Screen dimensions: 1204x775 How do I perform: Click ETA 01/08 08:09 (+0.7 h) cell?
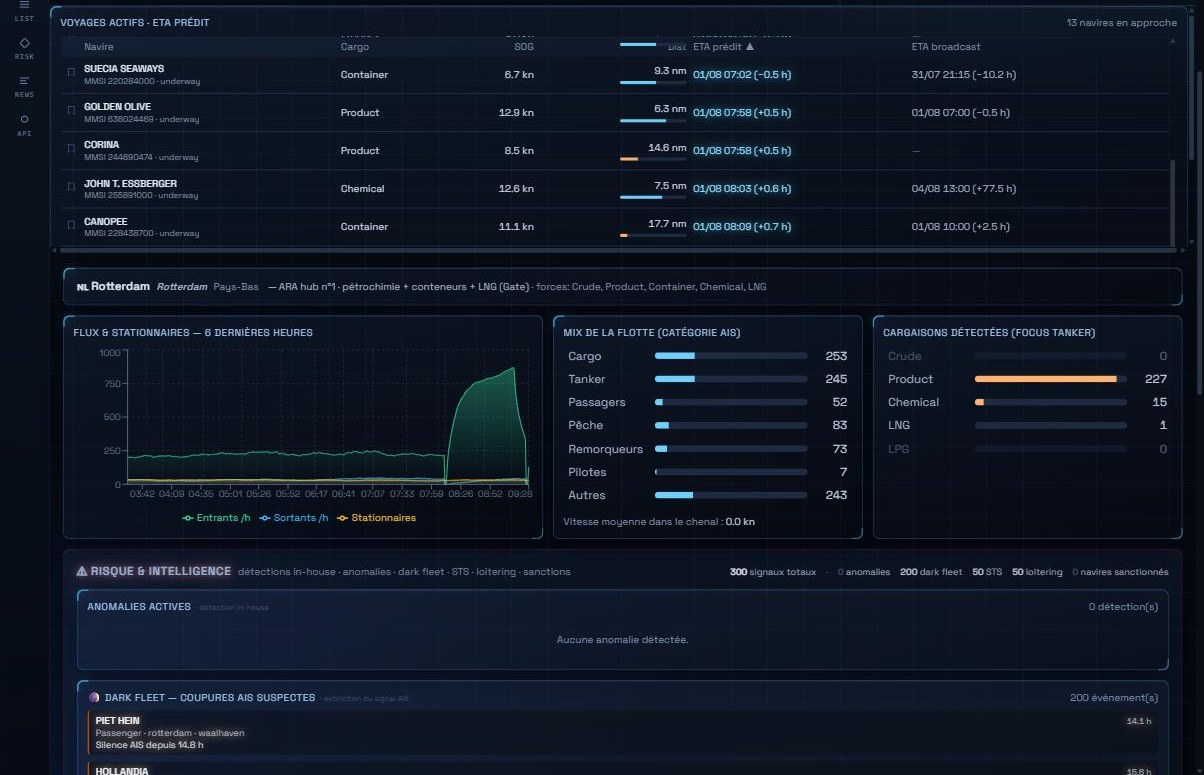pos(742,227)
